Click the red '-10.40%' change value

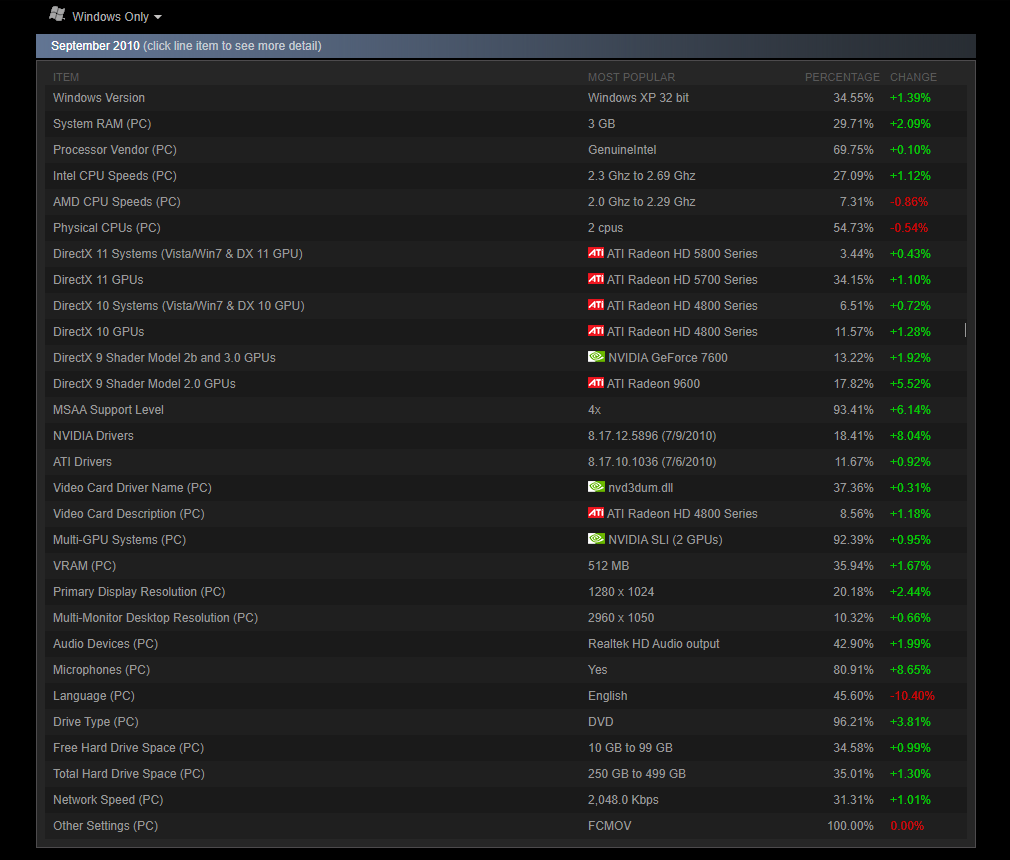[912, 696]
